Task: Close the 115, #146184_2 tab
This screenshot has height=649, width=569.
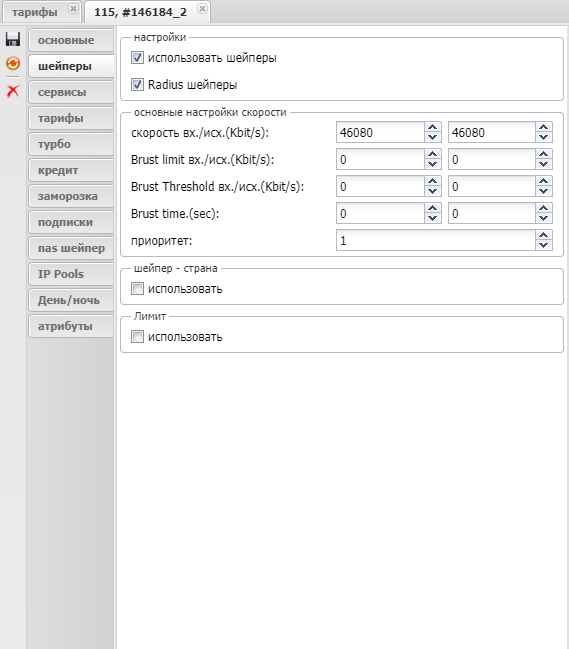Action: (x=202, y=9)
